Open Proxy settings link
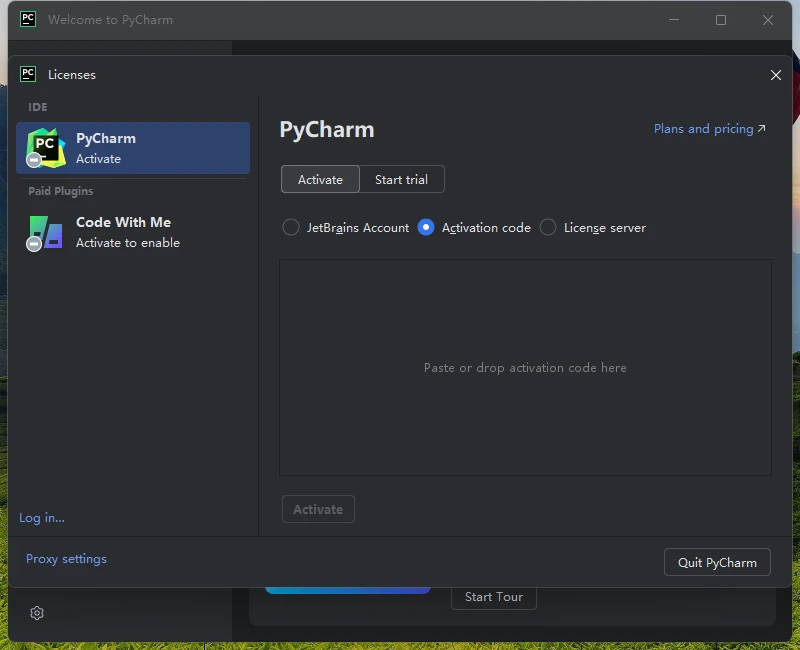The image size is (800, 650). coord(66,559)
